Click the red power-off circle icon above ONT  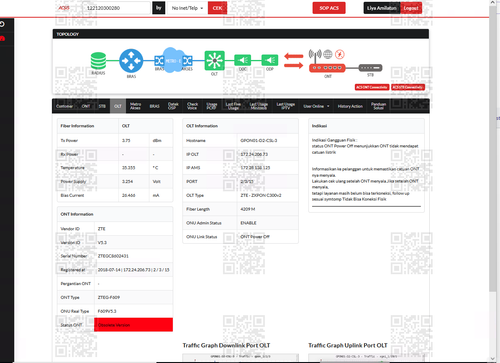tap(340, 54)
